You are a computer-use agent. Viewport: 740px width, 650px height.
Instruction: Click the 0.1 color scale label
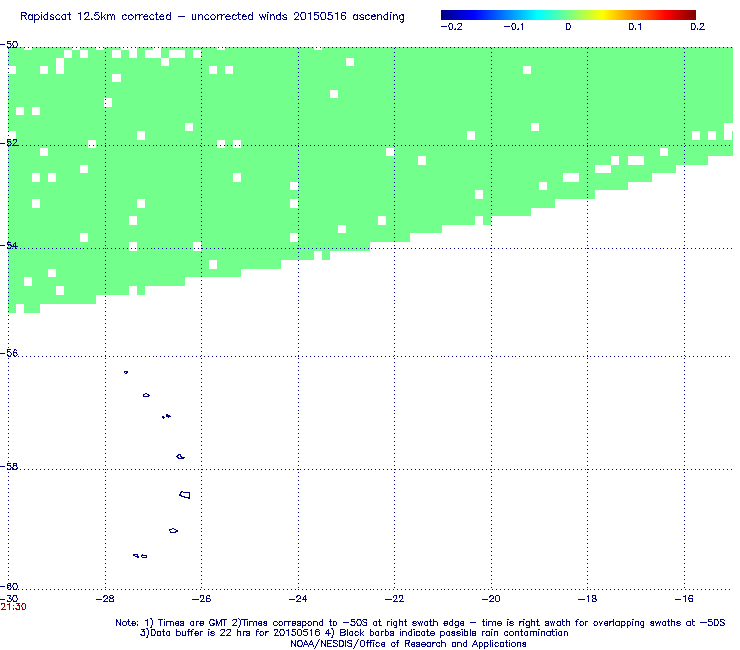click(x=635, y=27)
